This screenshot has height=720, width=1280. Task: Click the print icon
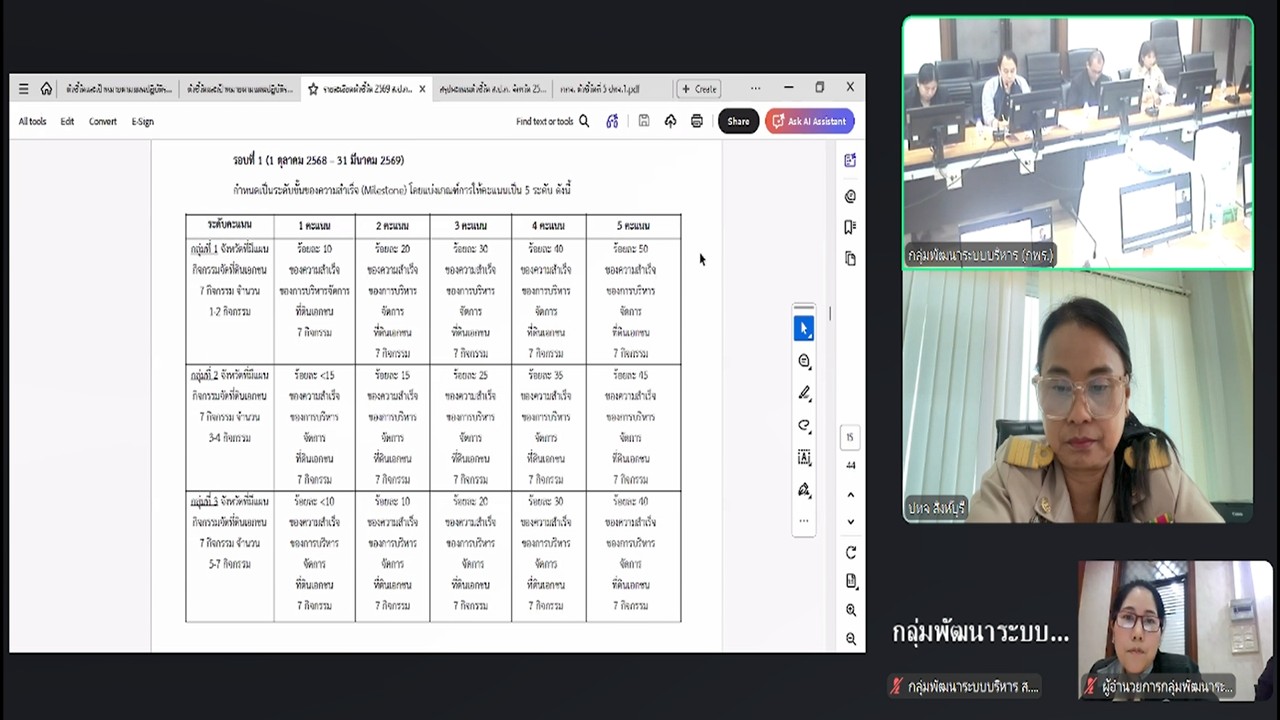[x=697, y=121]
